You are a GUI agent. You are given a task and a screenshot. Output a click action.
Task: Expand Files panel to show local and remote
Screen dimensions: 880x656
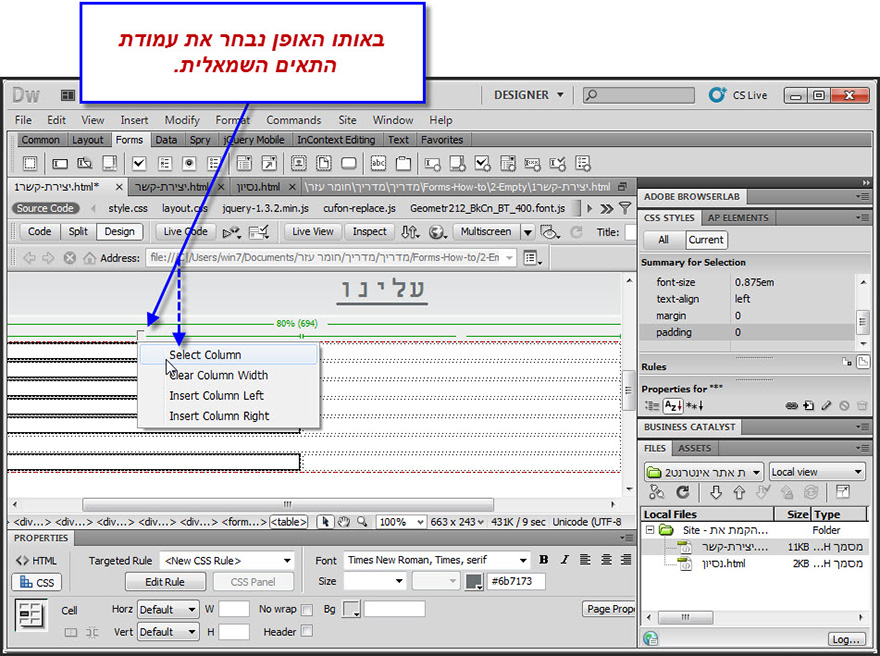pos(842,492)
